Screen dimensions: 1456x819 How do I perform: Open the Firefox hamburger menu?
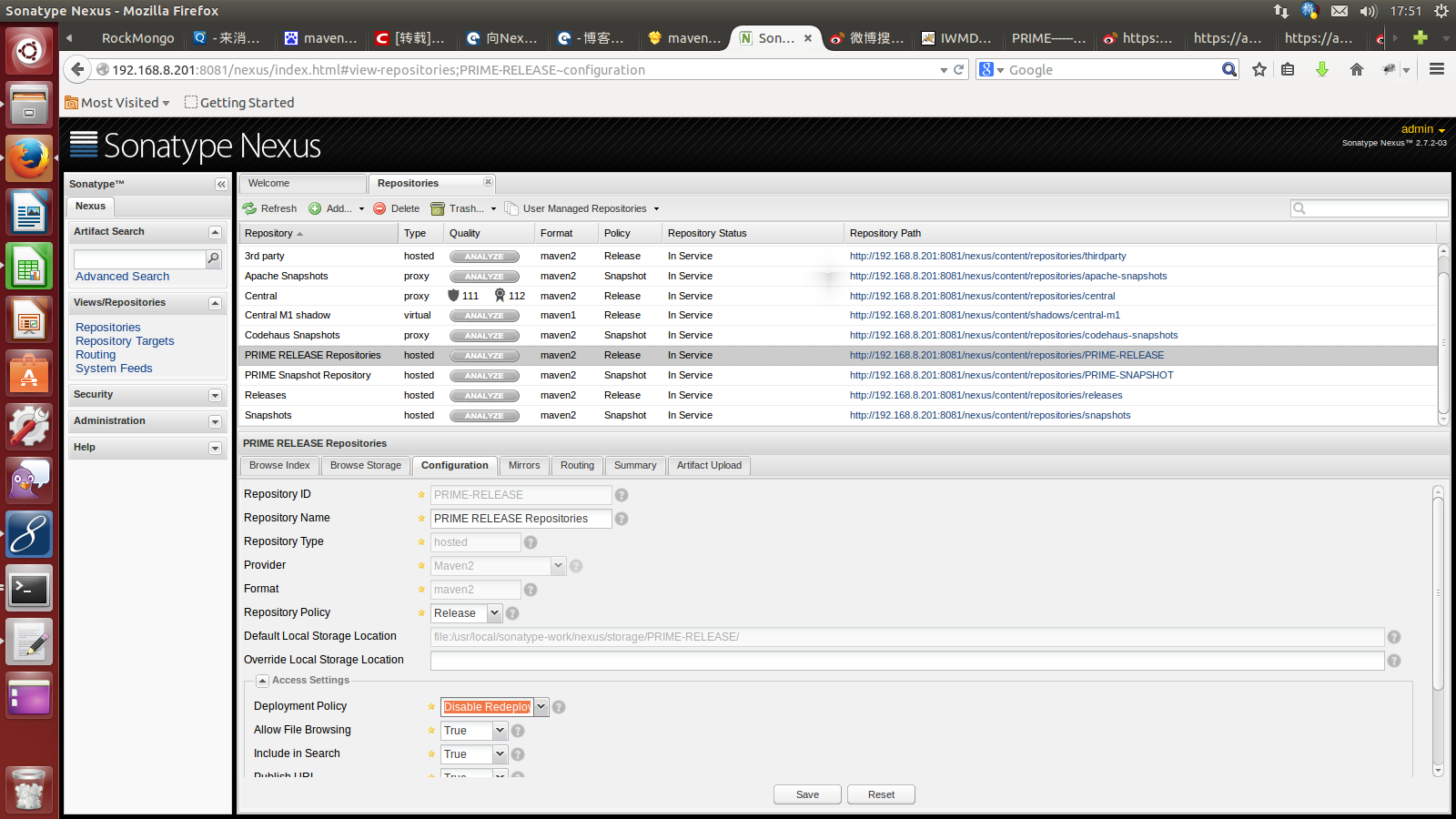[1437, 69]
